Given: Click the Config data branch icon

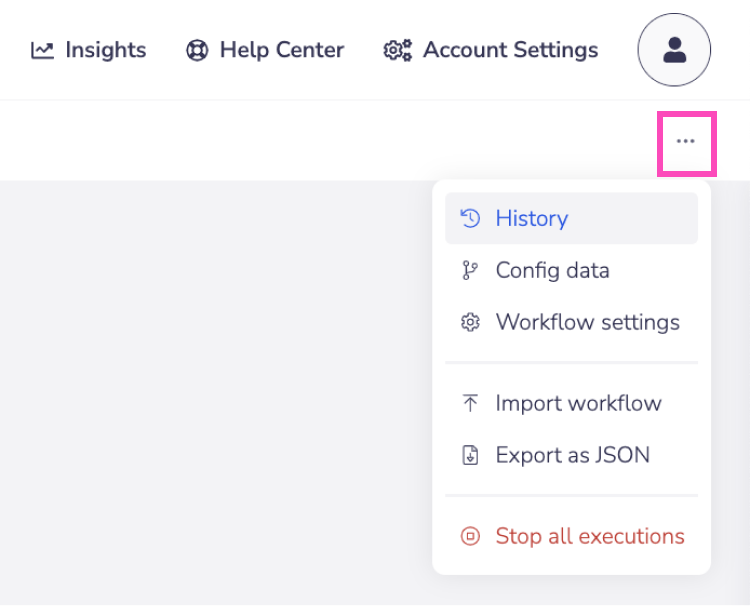Looking at the screenshot, I should (470, 270).
